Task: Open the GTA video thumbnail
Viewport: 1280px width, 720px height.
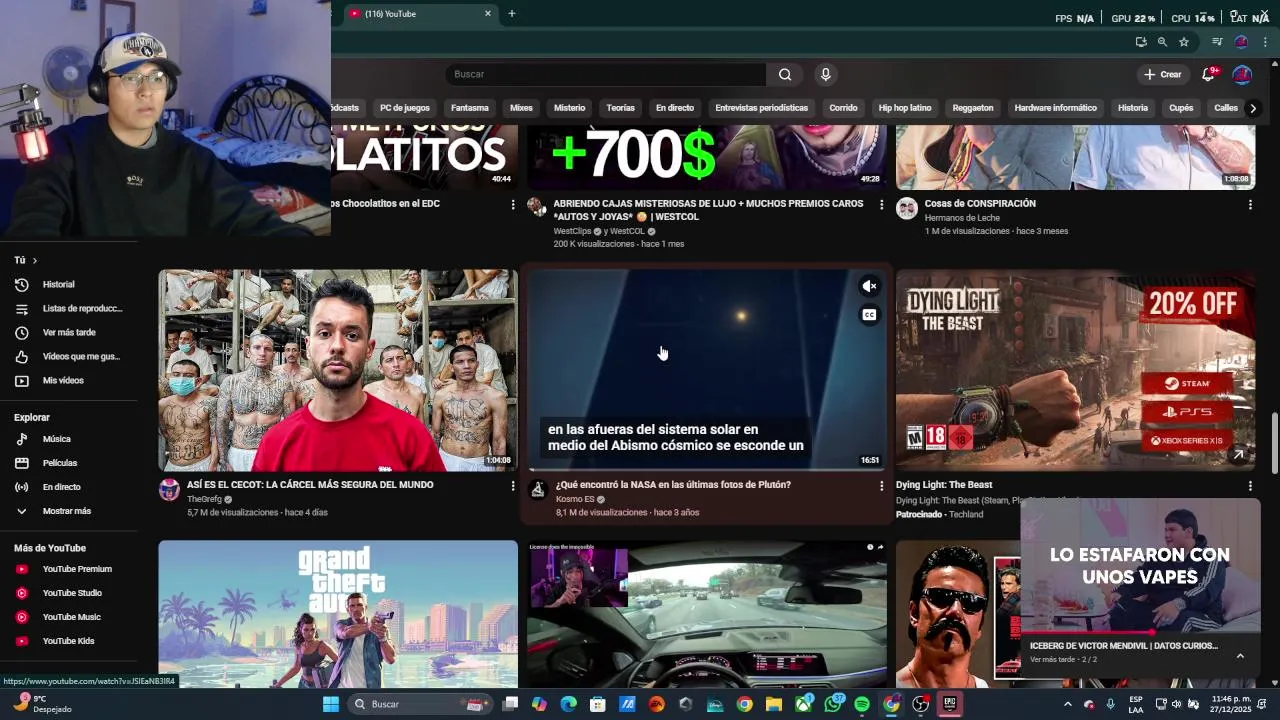Action: 338,614
